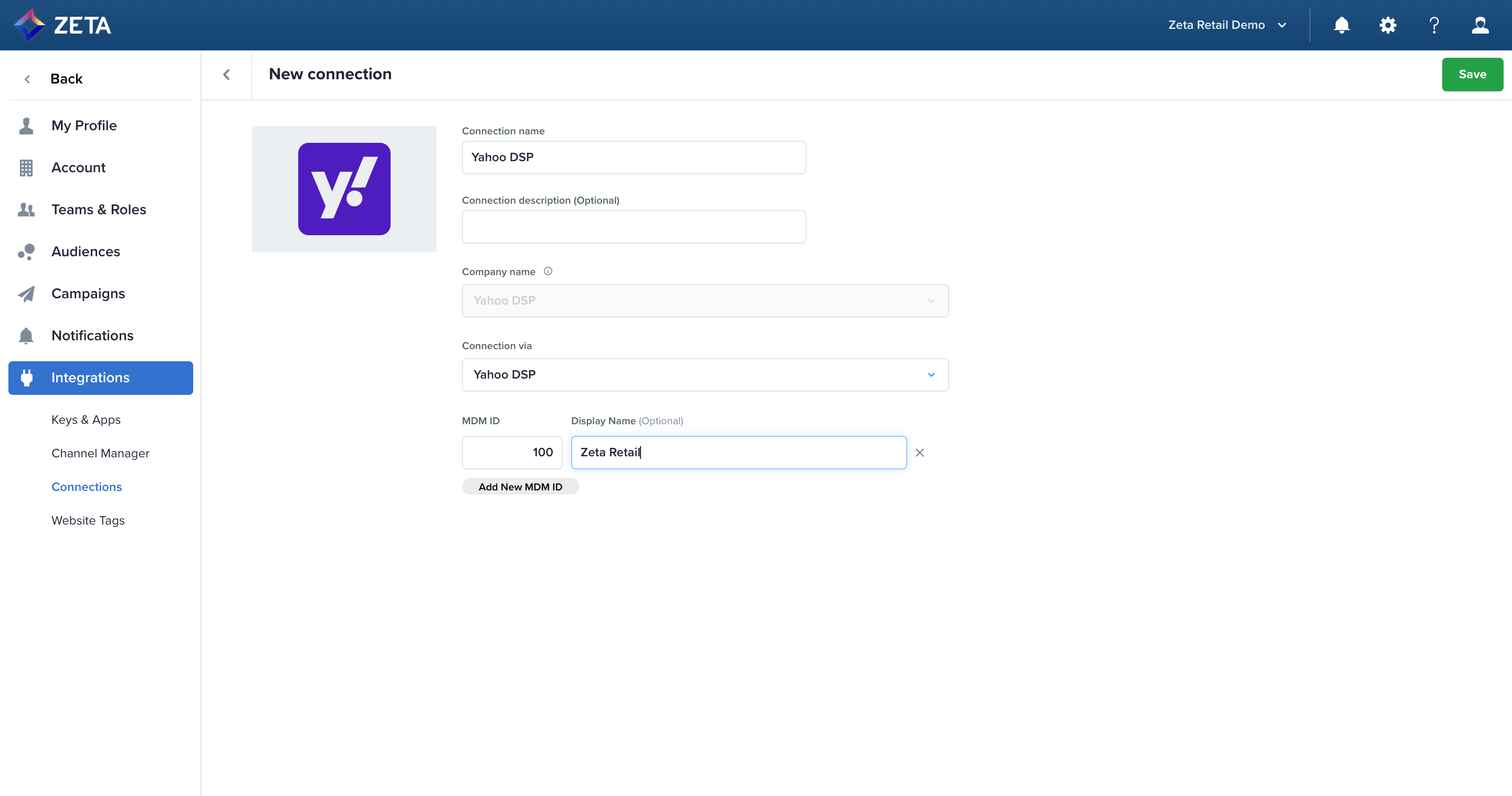Open Keys & Apps submenu item

pyautogui.click(x=86, y=420)
